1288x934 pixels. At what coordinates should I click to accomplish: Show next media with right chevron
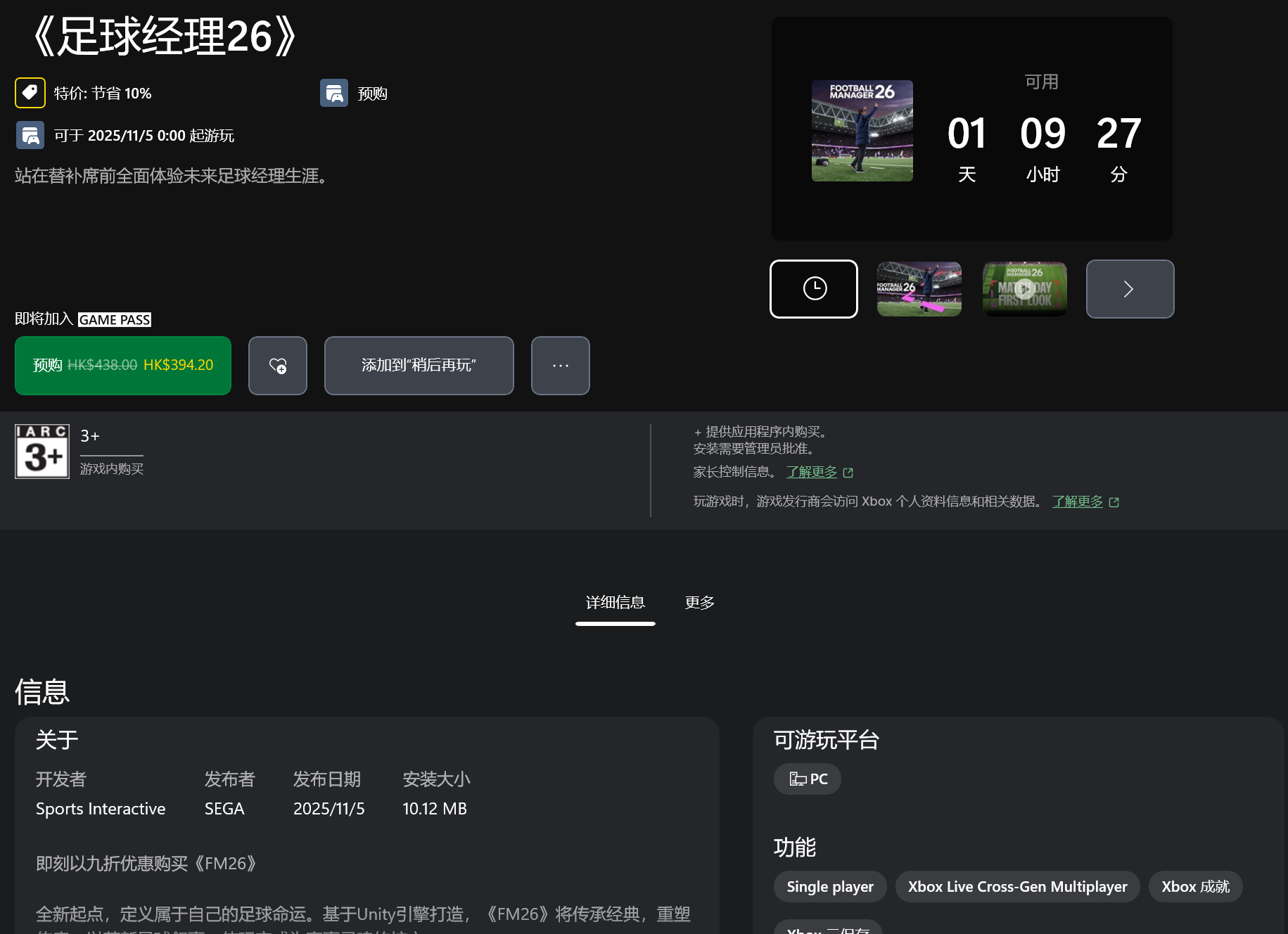[x=1130, y=289]
